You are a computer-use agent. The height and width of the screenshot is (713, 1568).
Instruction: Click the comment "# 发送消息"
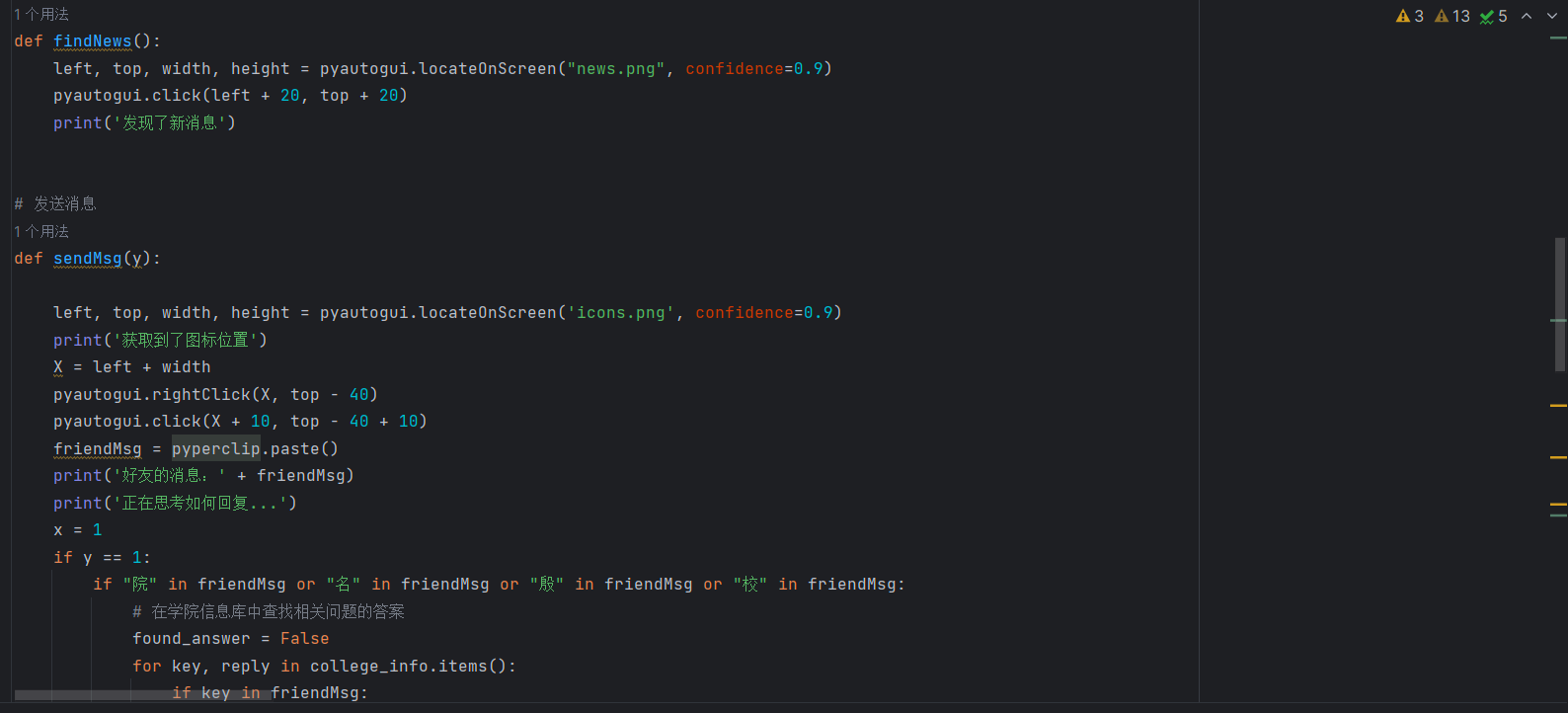pos(55,204)
